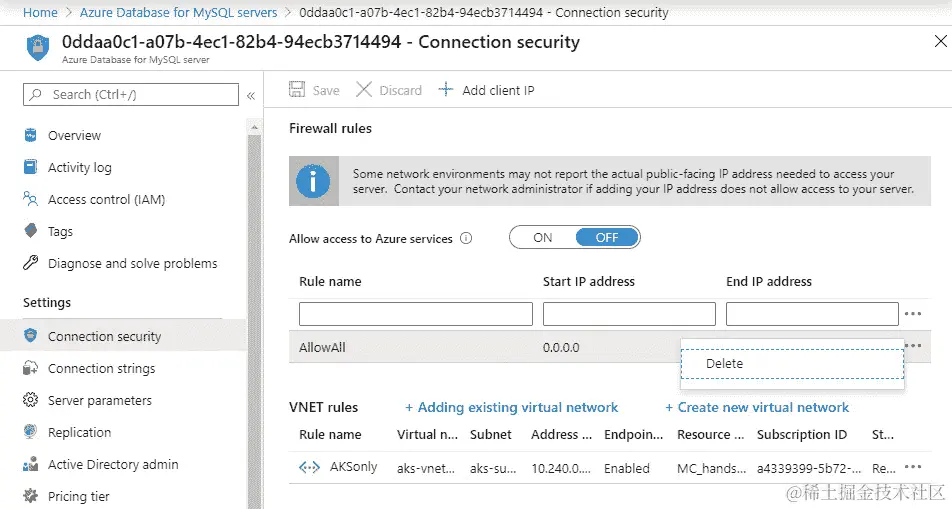Click the Diagnose and solve problems wrench icon

click(x=30, y=262)
